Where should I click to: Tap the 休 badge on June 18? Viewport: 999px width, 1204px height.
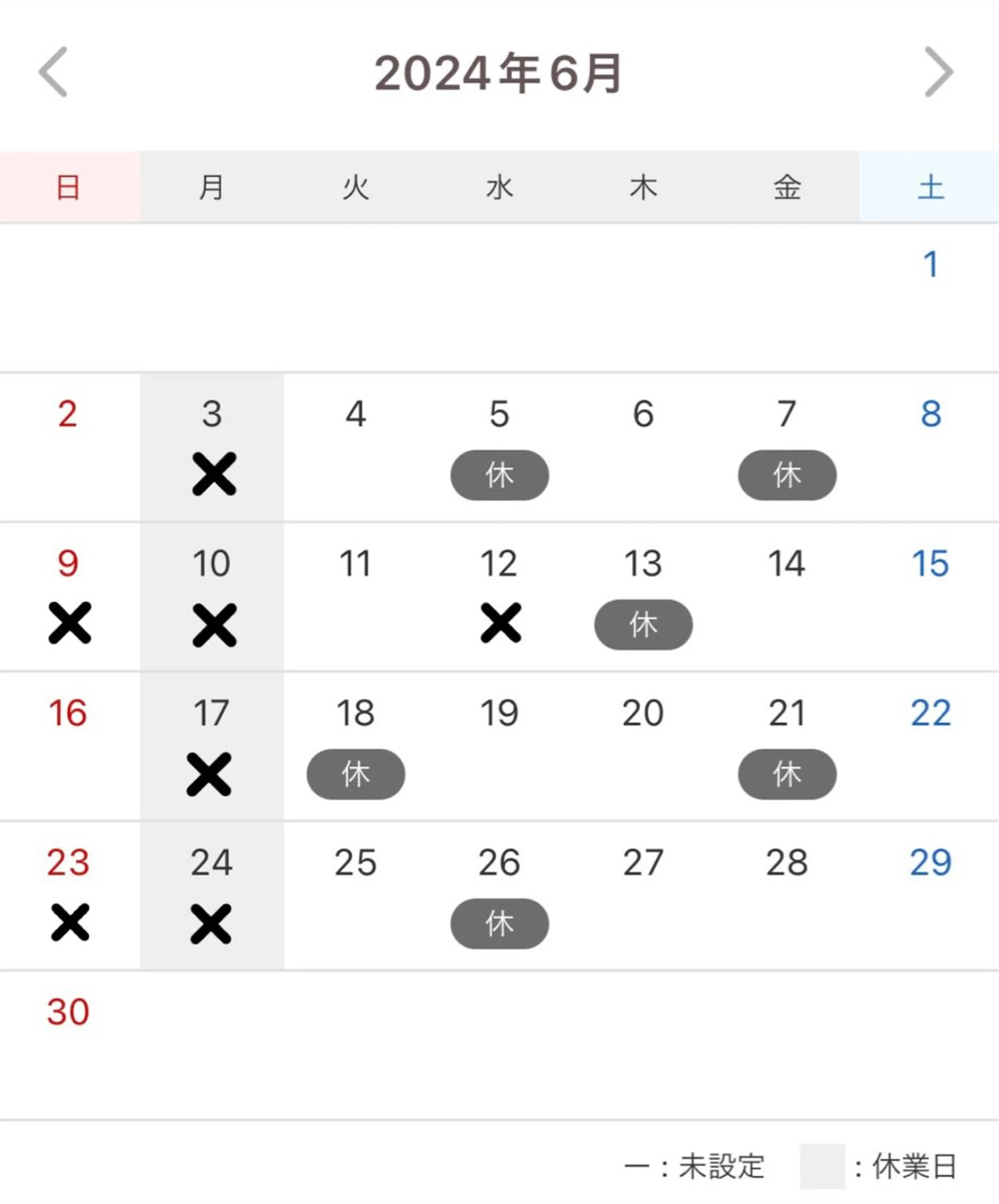click(x=356, y=775)
